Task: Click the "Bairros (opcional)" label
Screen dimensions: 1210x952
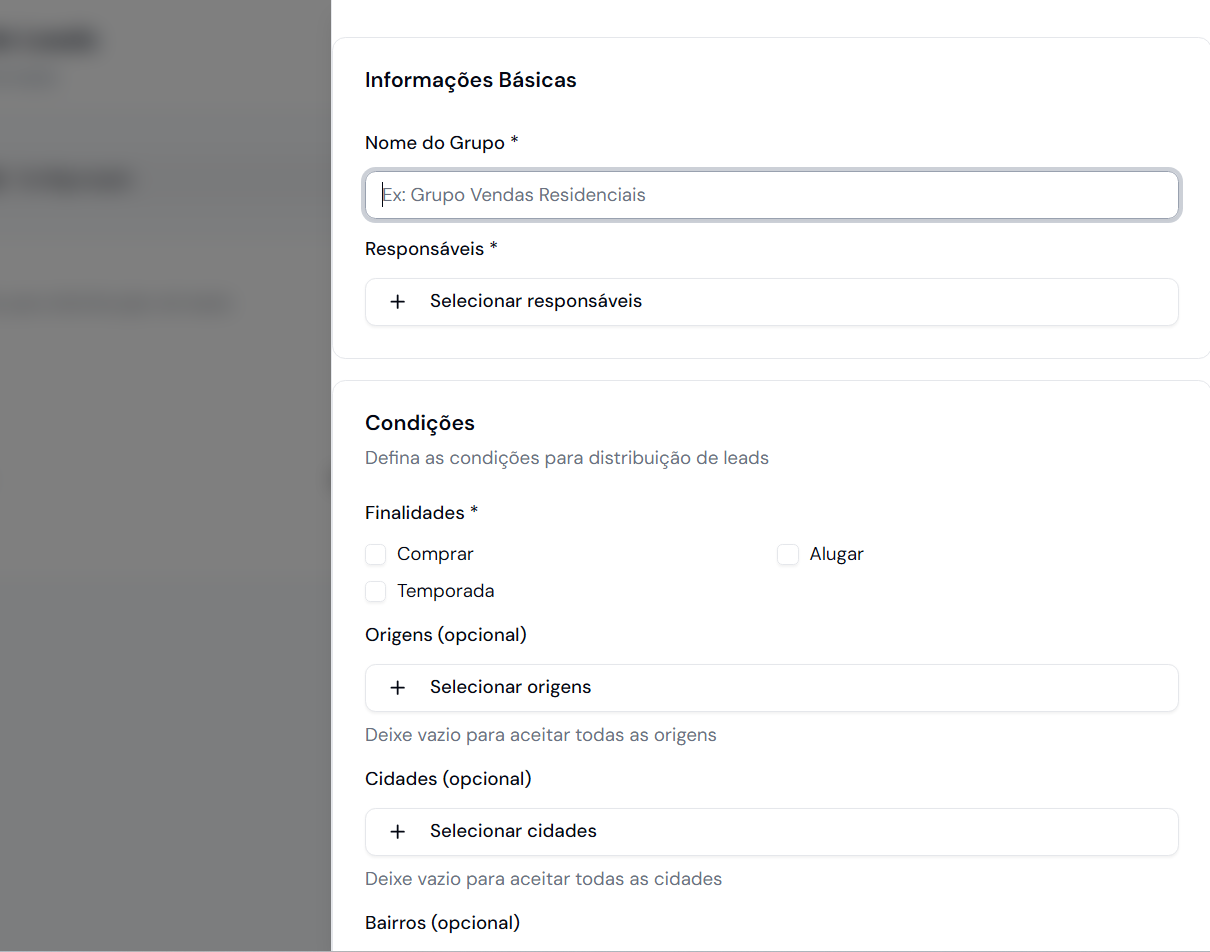Action: (442, 923)
